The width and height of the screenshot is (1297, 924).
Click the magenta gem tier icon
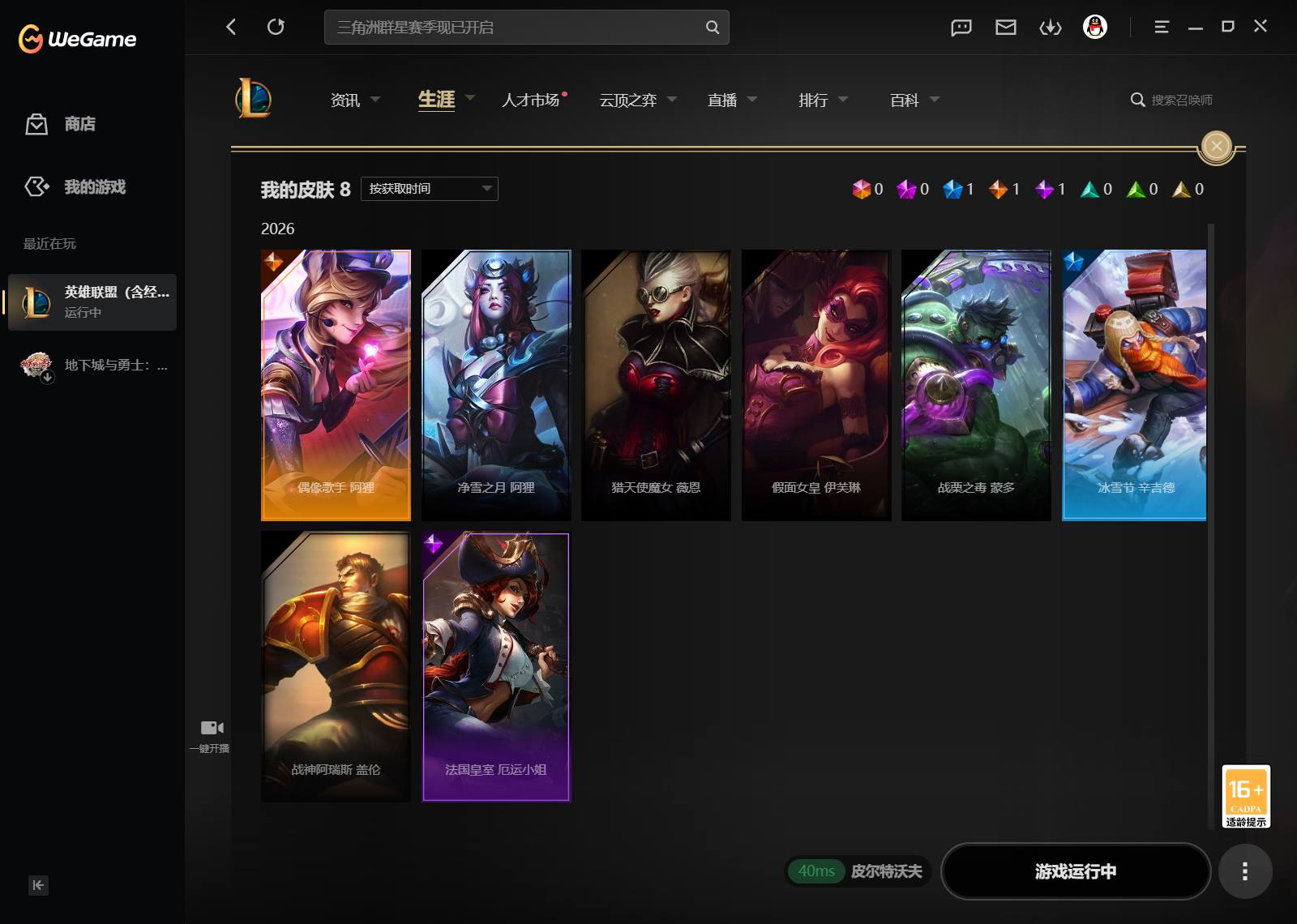[x=906, y=189]
